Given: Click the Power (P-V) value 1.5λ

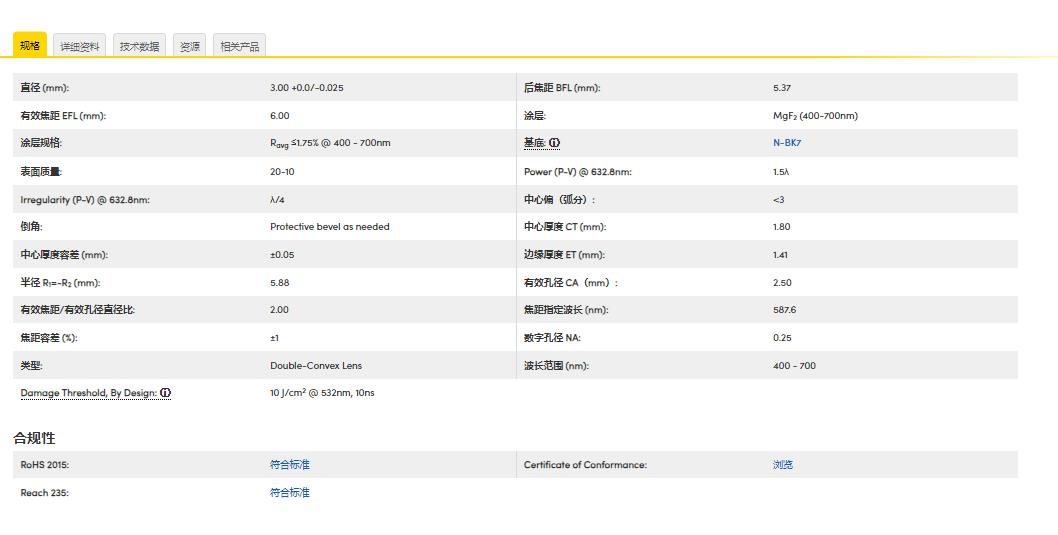Looking at the screenshot, I should 781,171.
